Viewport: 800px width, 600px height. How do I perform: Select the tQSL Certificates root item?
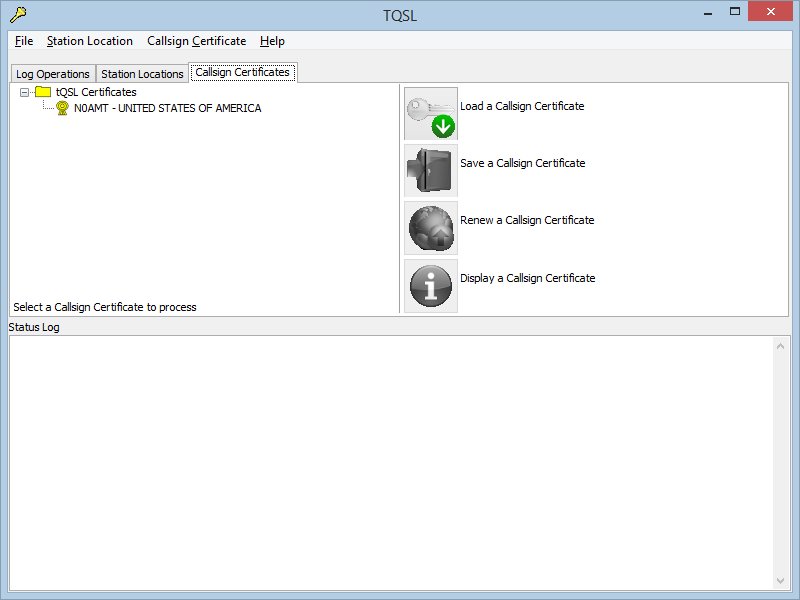pos(96,92)
